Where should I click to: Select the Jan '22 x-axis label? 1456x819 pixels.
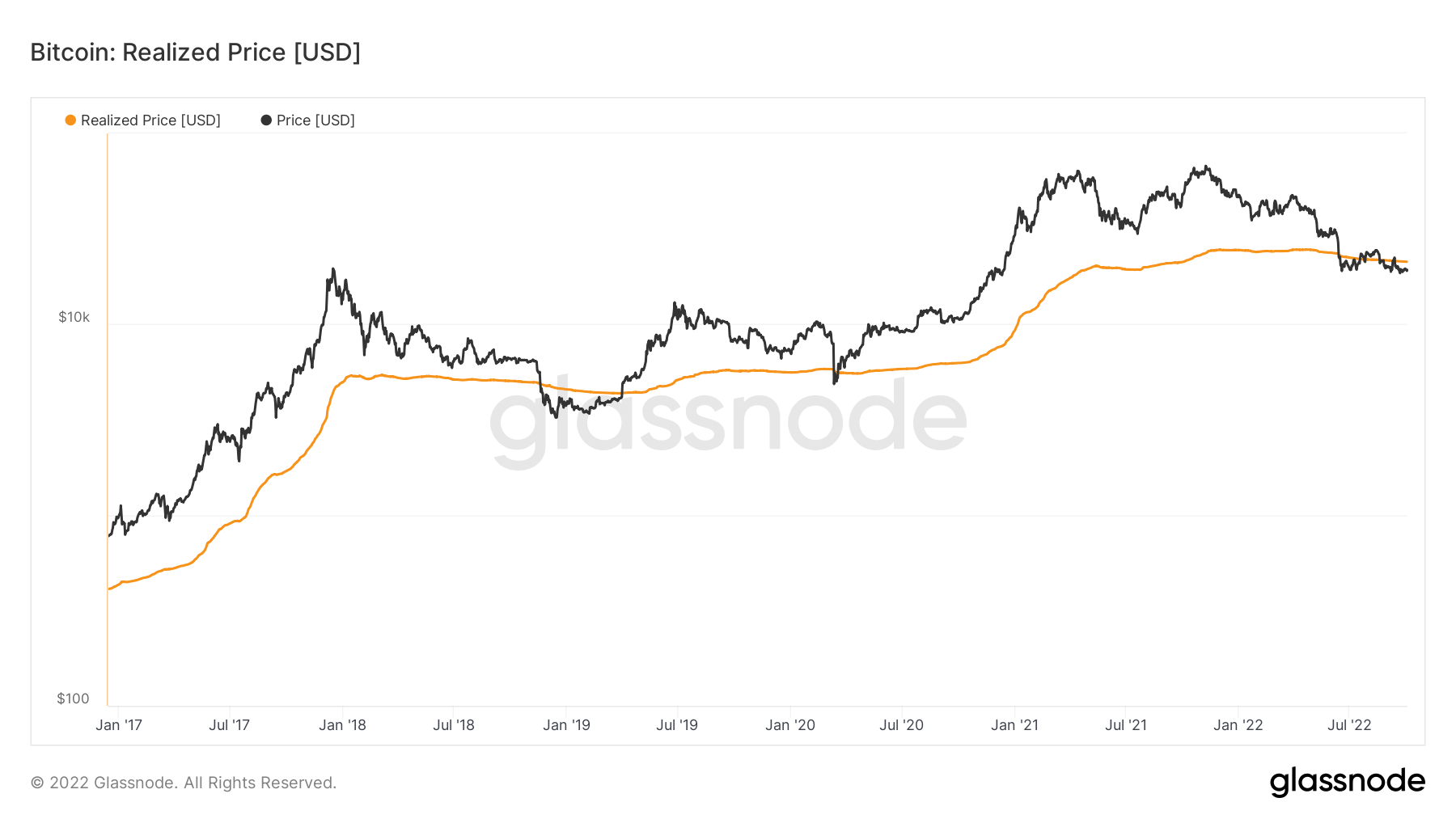click(x=1238, y=725)
